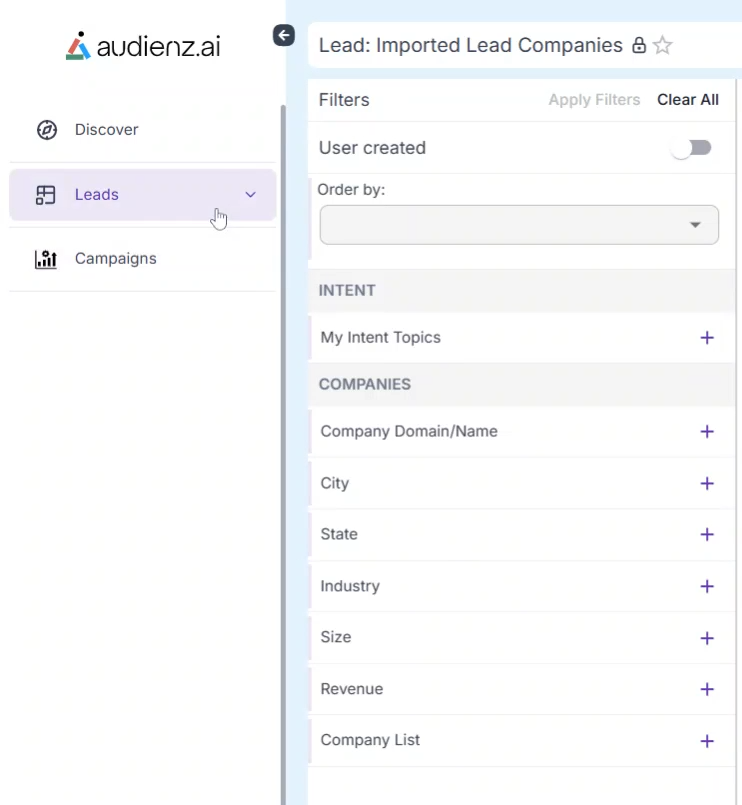Toggle the User created switch
Screen dimensions: 742x805
[x=691, y=148]
